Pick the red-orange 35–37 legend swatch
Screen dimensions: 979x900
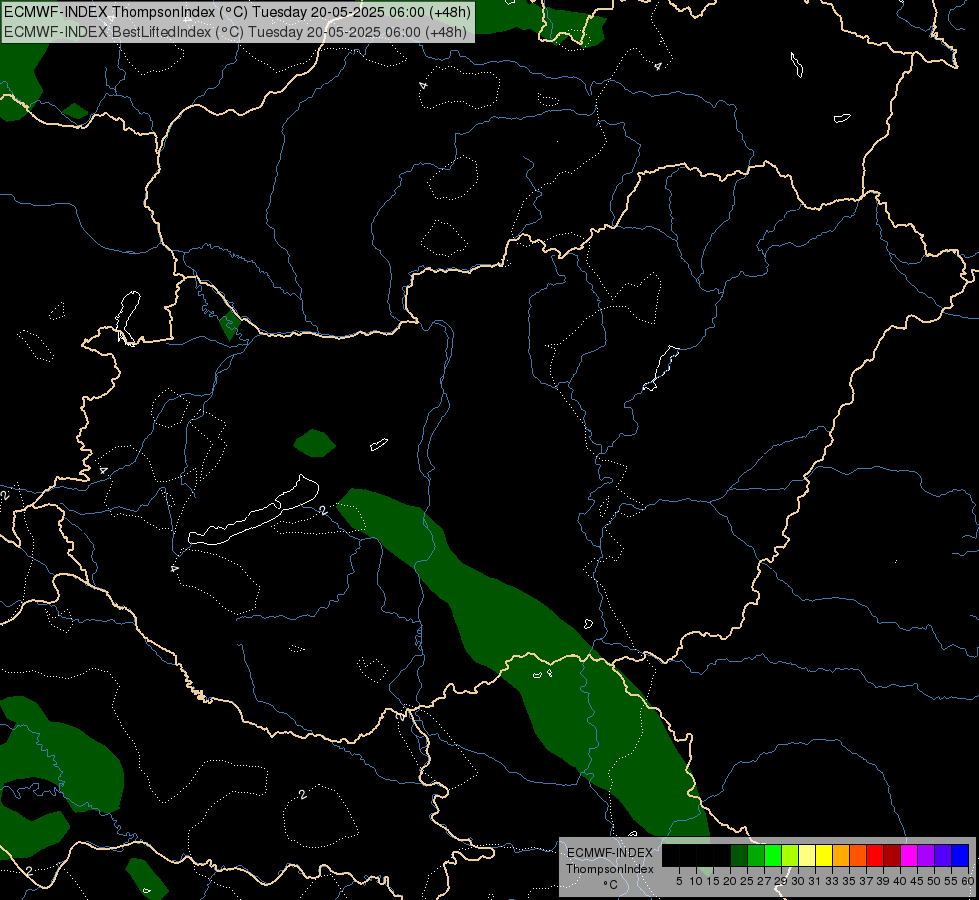(x=858, y=855)
